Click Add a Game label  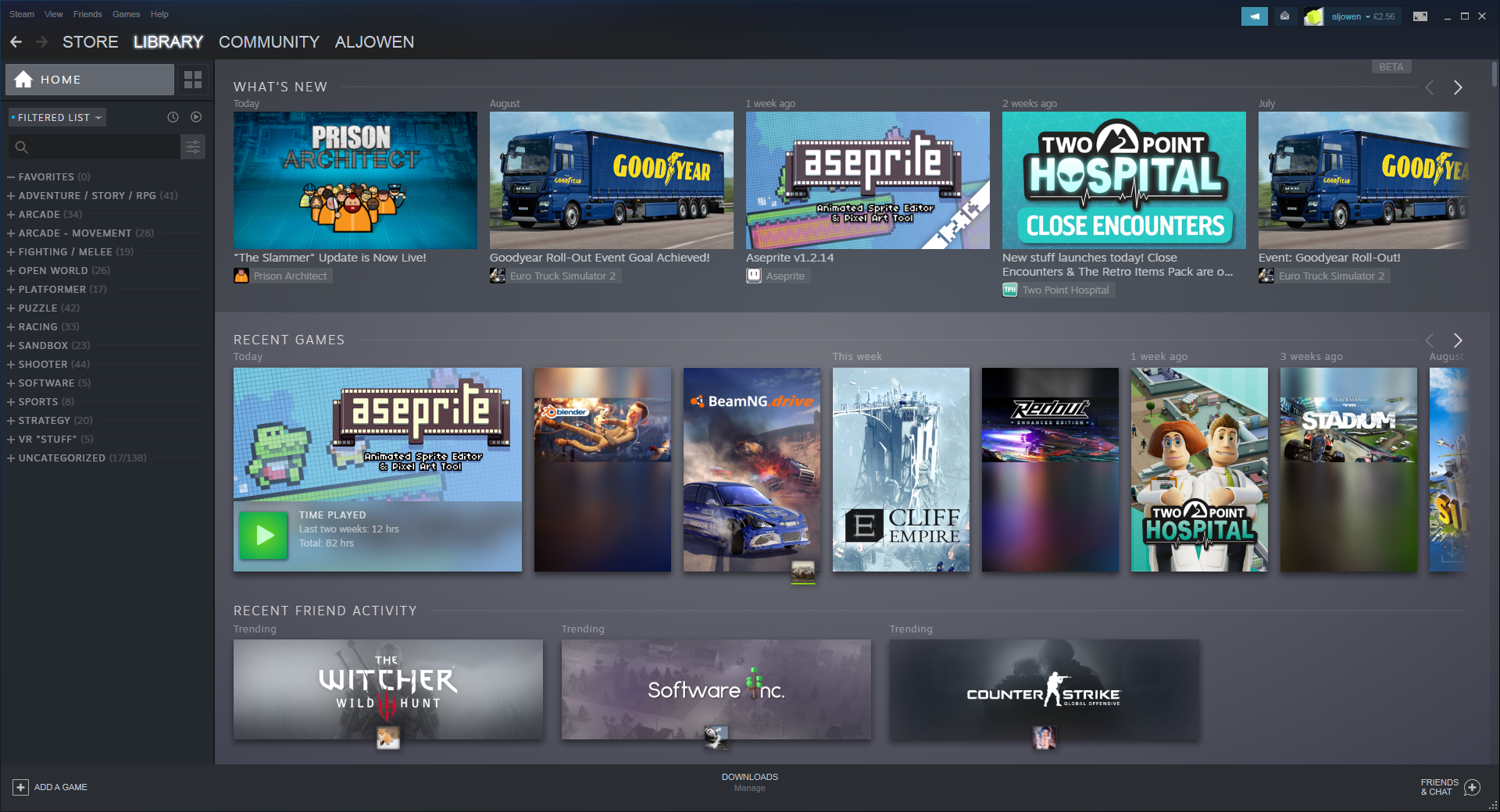click(x=61, y=787)
